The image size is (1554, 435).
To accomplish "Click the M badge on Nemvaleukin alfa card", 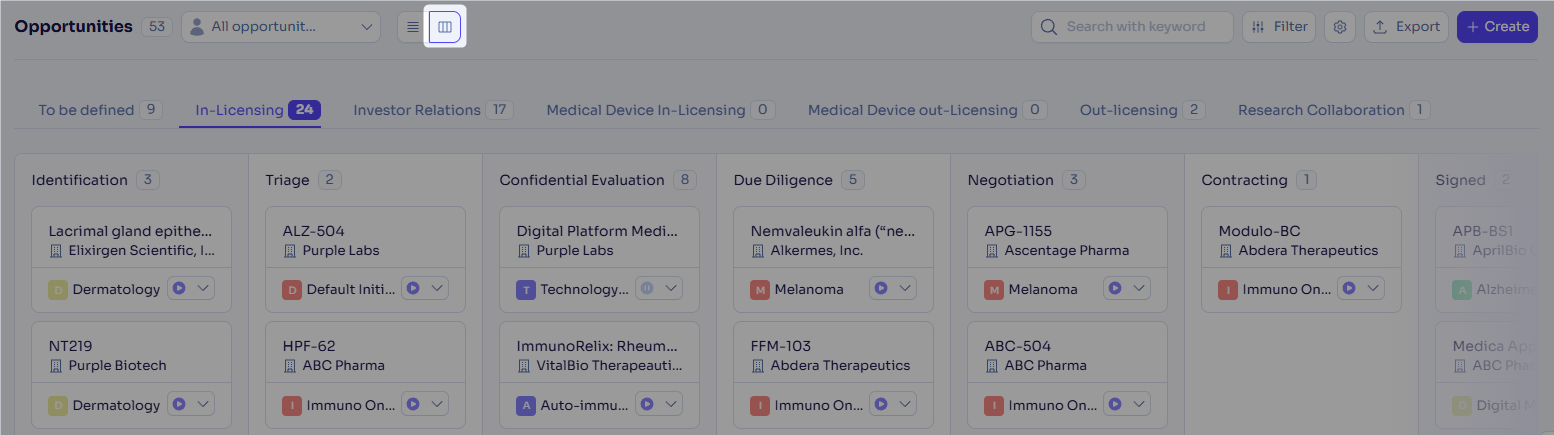I will click(x=760, y=290).
